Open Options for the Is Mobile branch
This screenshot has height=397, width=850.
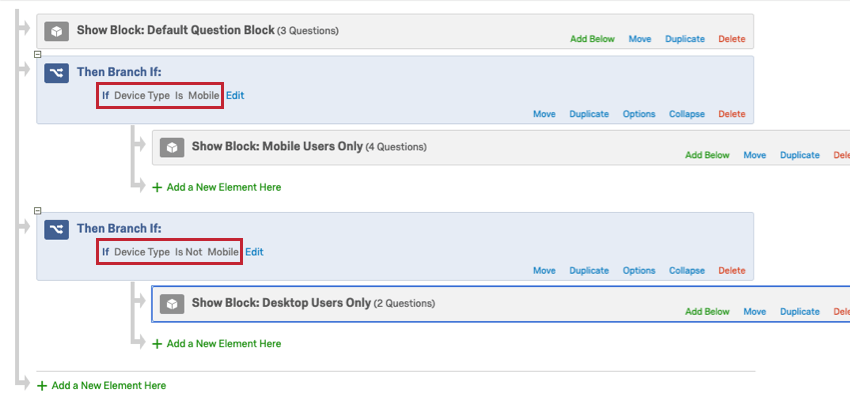(639, 114)
